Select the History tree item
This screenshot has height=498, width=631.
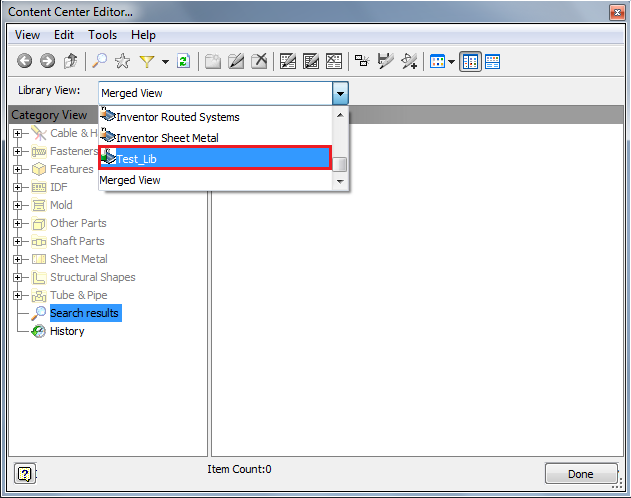point(67,331)
